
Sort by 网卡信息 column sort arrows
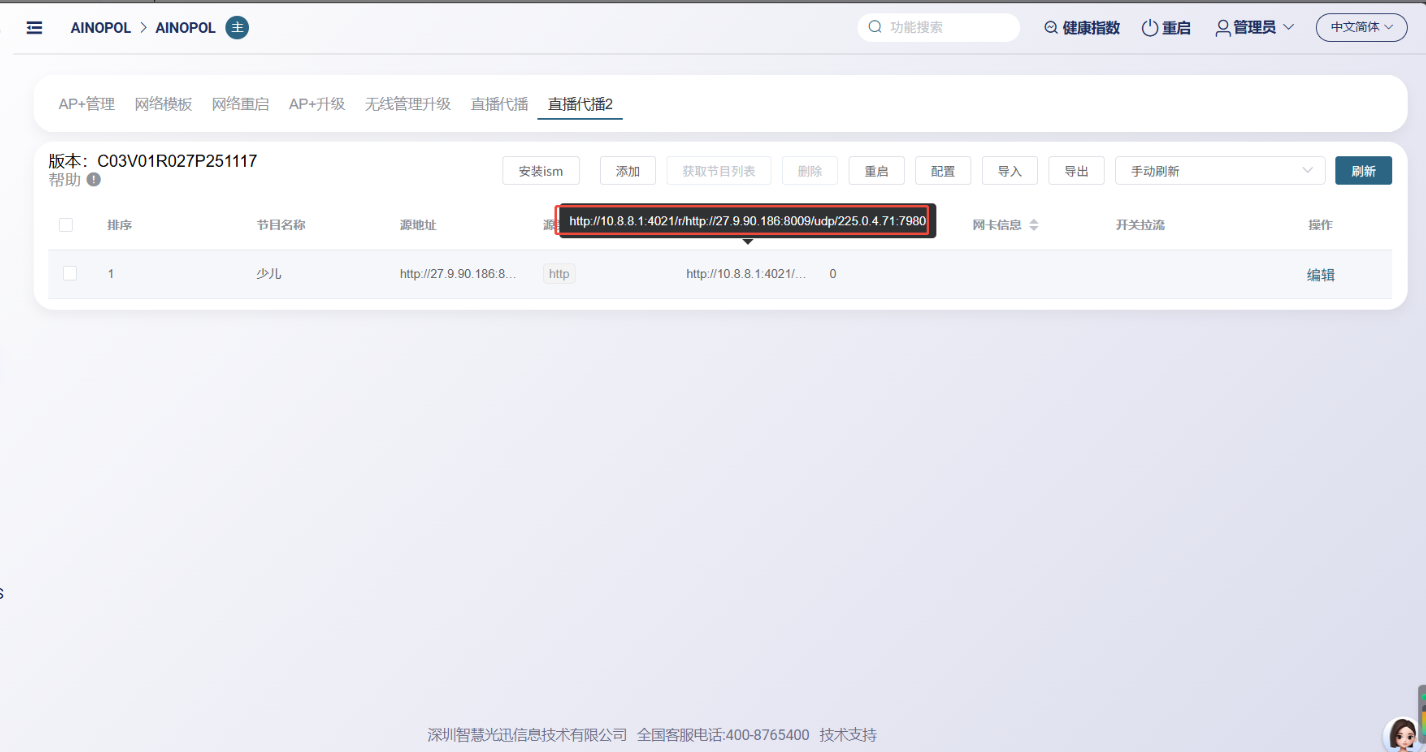point(1034,225)
